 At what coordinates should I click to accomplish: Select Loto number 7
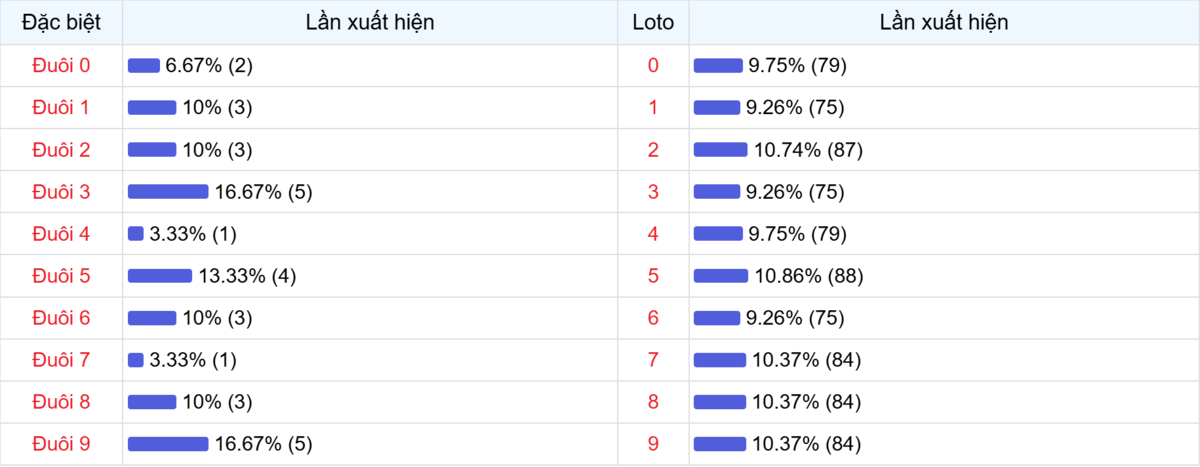pos(653,360)
